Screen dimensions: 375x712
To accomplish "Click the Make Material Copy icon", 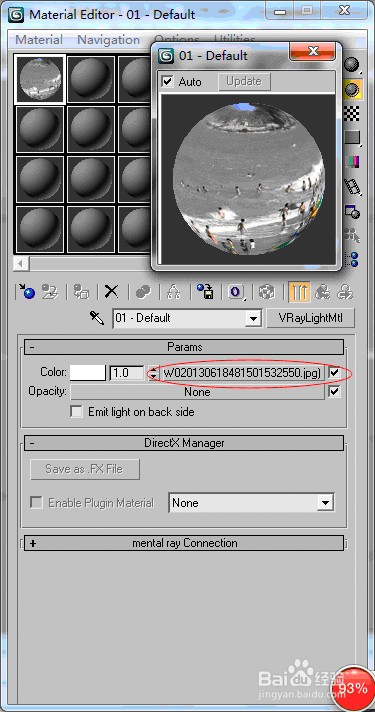I will click(143, 291).
